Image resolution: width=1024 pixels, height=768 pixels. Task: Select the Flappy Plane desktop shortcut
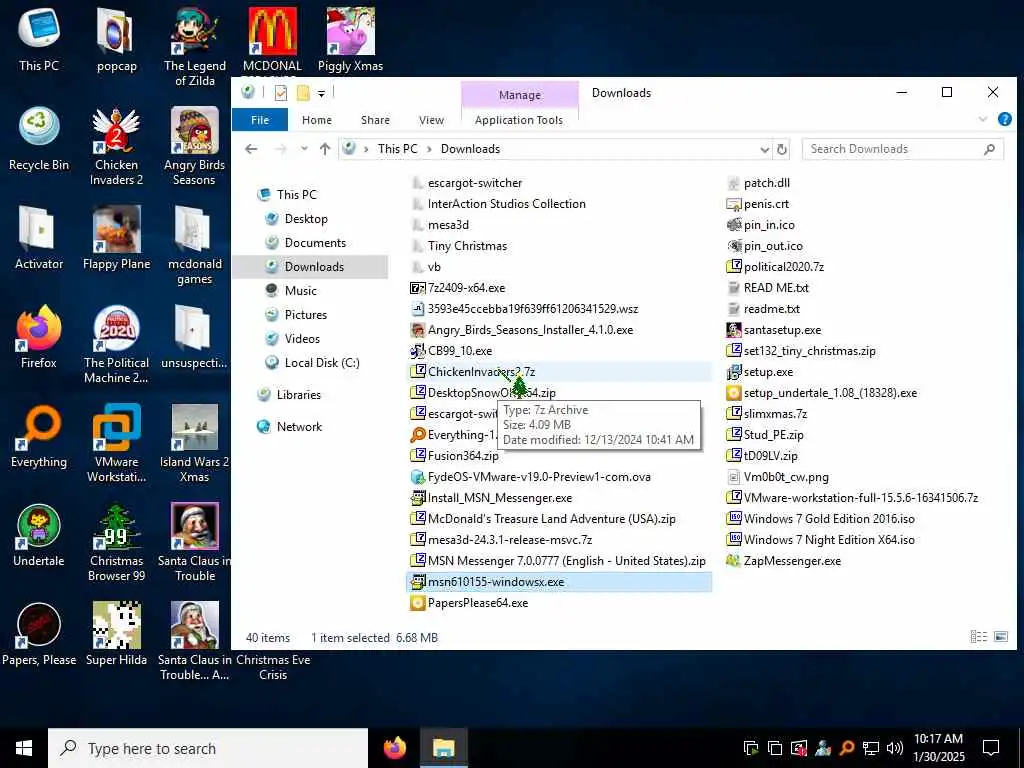(116, 238)
